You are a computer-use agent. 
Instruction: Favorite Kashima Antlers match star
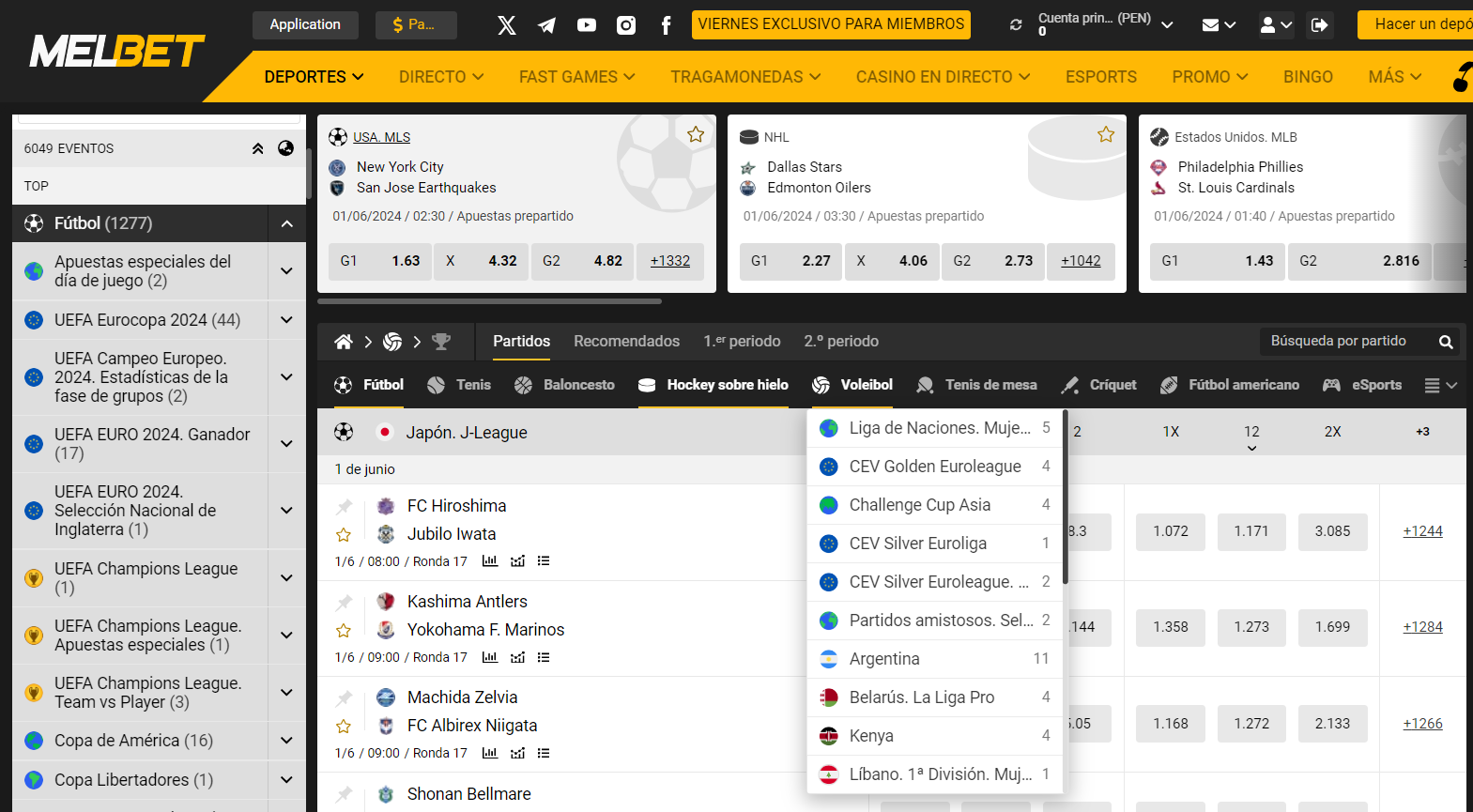click(344, 631)
